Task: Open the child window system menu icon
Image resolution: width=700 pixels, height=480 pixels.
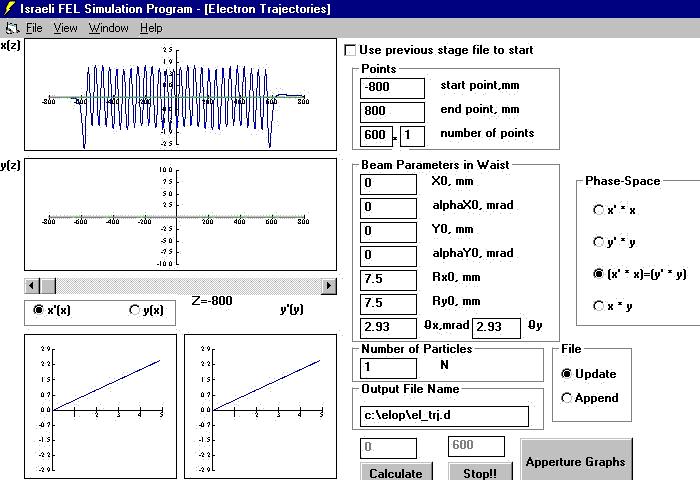Action: point(12,28)
